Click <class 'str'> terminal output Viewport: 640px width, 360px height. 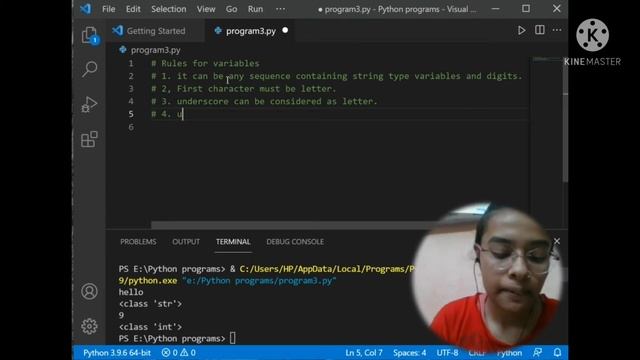pyautogui.click(x=150, y=304)
